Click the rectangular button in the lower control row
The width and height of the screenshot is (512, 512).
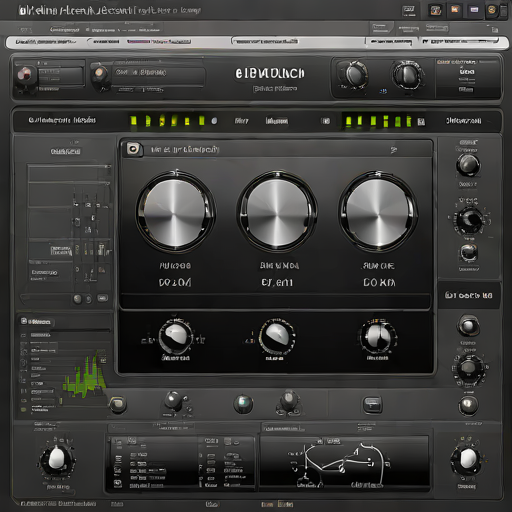pyautogui.click(x=372, y=404)
